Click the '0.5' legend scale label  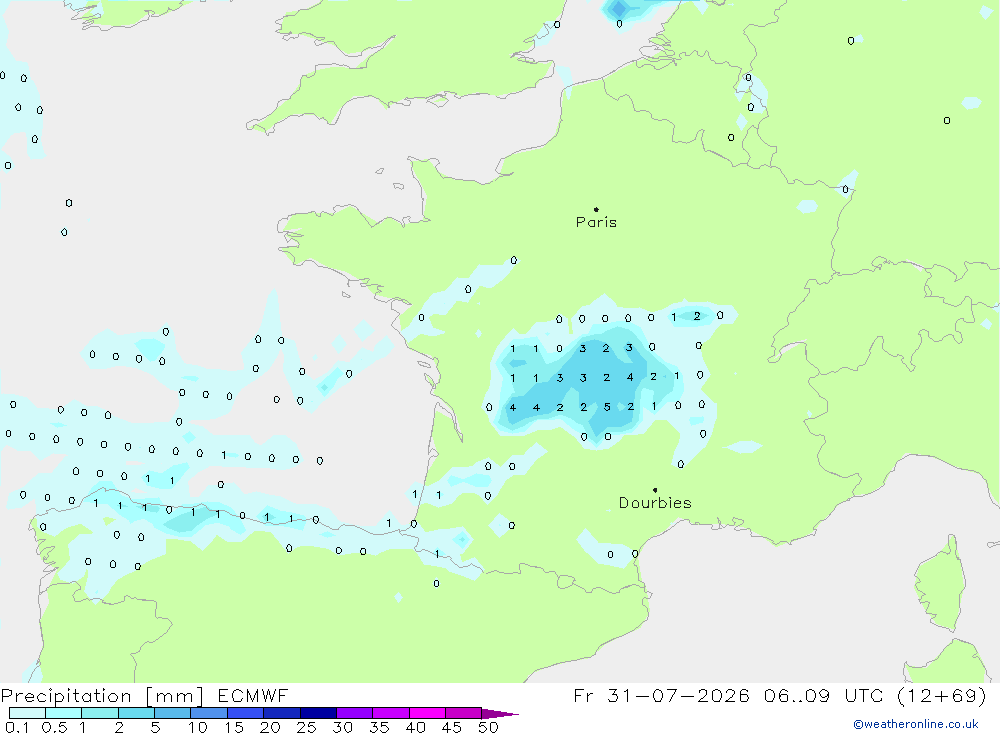(55, 727)
